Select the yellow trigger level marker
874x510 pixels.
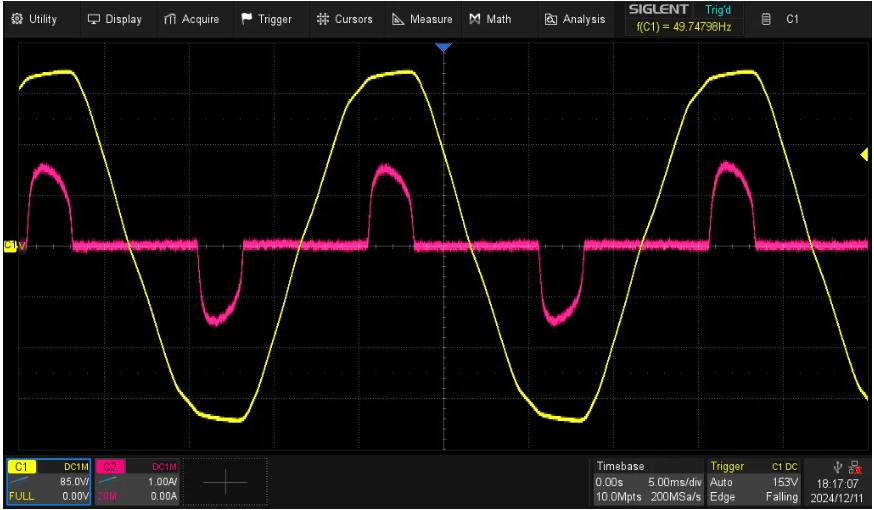(x=865, y=154)
